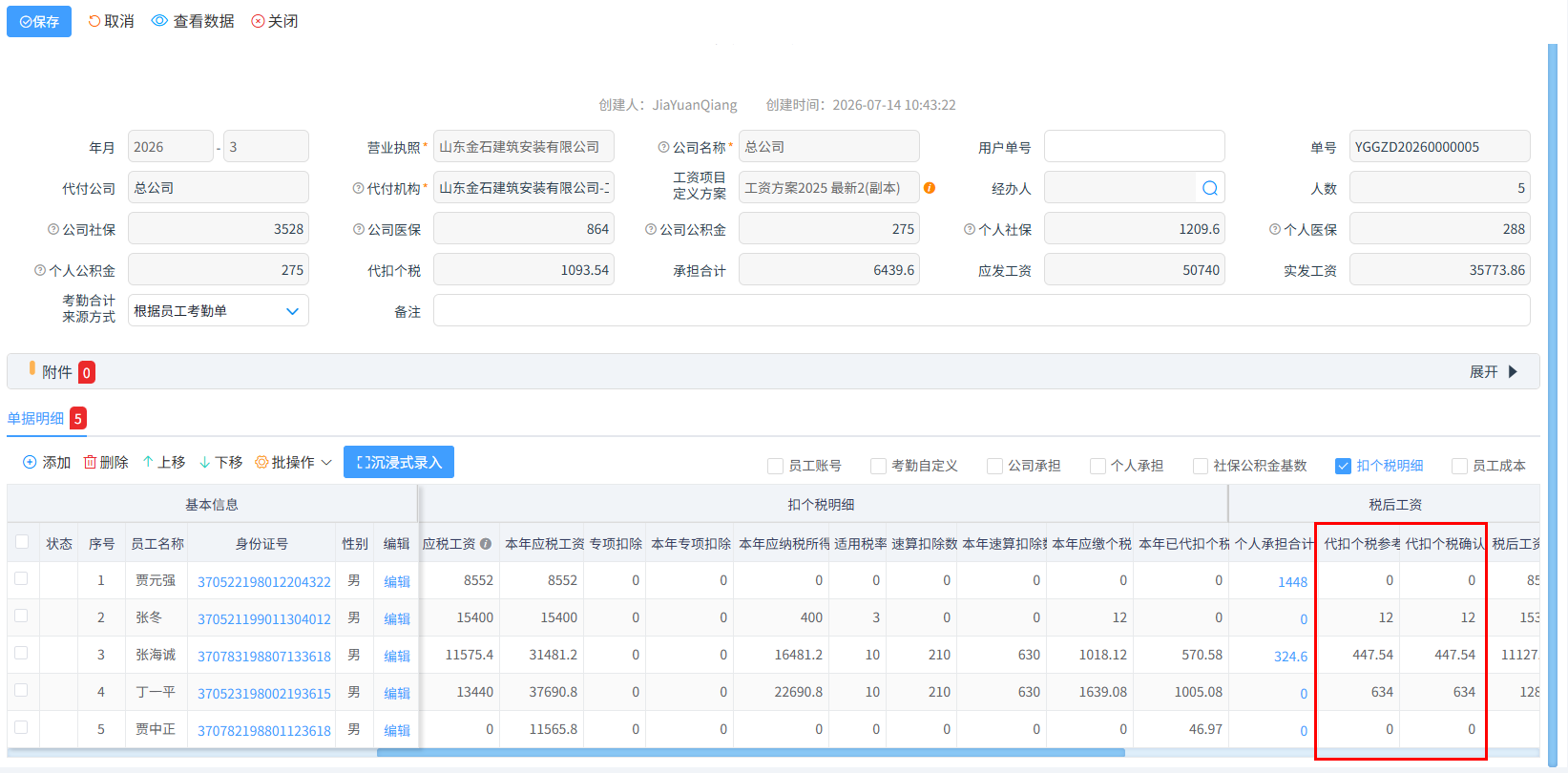The height and width of the screenshot is (773, 1568).
Task: Enable the 考勤自定义 checkbox
Action: click(x=878, y=466)
